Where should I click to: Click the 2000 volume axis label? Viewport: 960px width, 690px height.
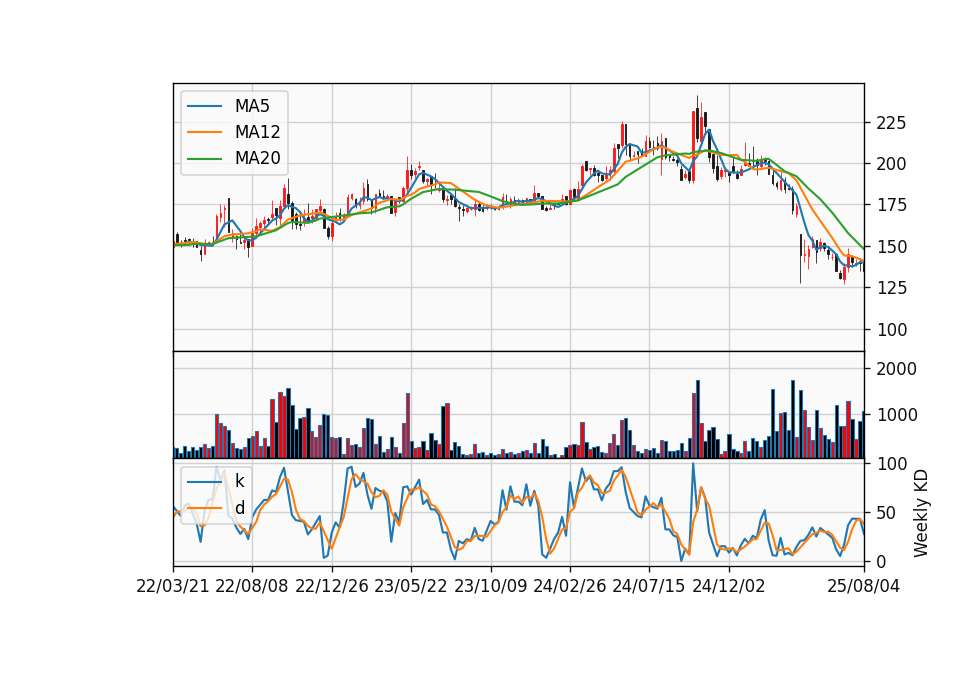[x=896, y=369]
